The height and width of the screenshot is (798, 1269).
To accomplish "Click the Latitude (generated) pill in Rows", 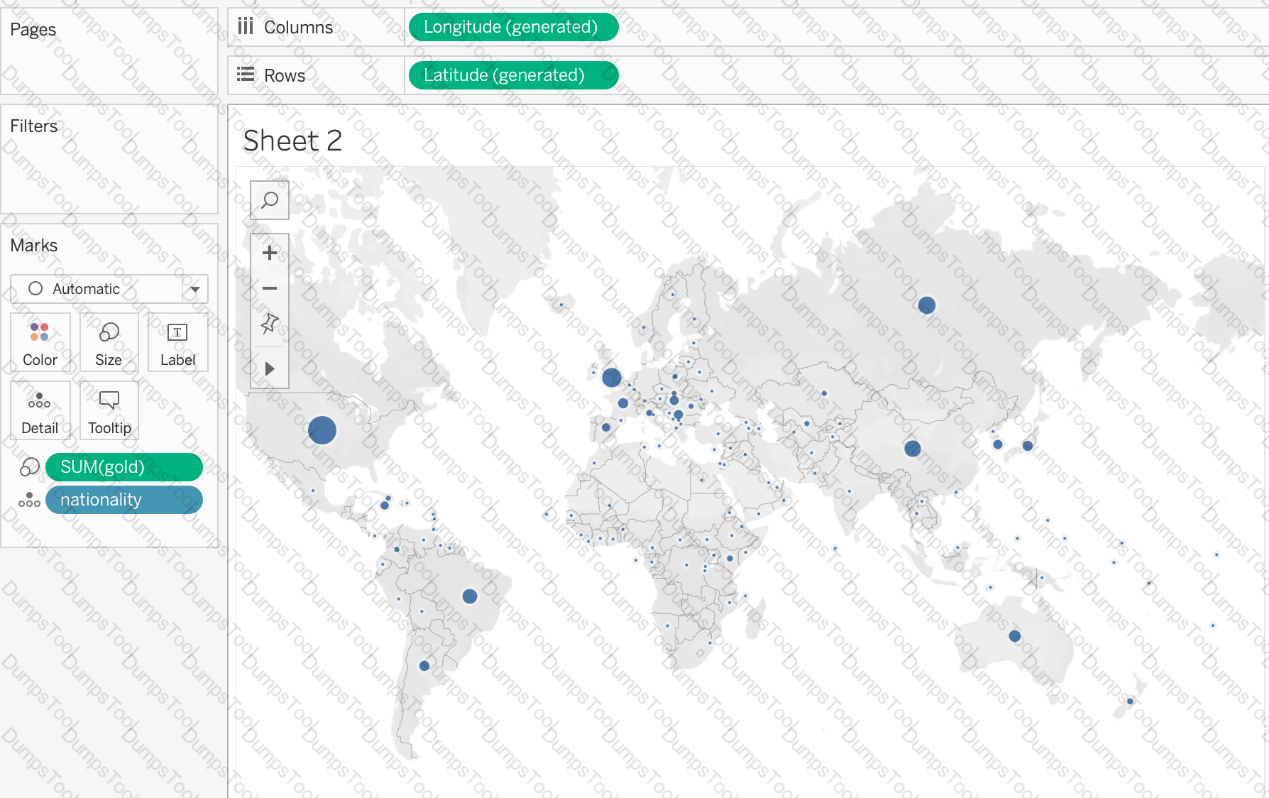I will [513, 75].
